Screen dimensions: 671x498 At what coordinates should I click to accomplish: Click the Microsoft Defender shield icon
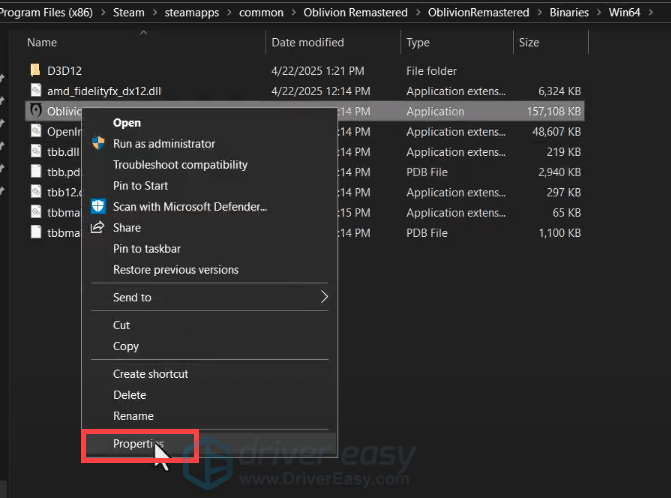98,206
